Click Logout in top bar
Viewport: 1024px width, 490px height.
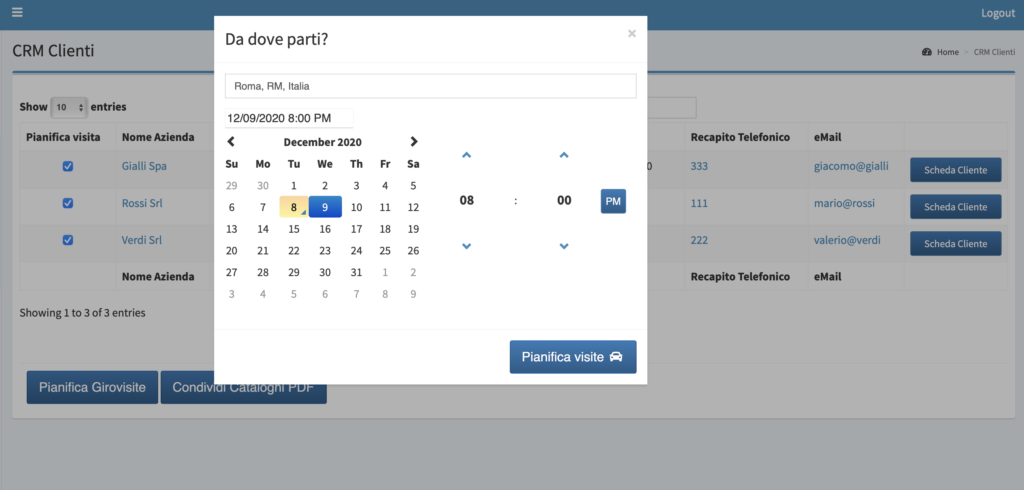click(998, 13)
